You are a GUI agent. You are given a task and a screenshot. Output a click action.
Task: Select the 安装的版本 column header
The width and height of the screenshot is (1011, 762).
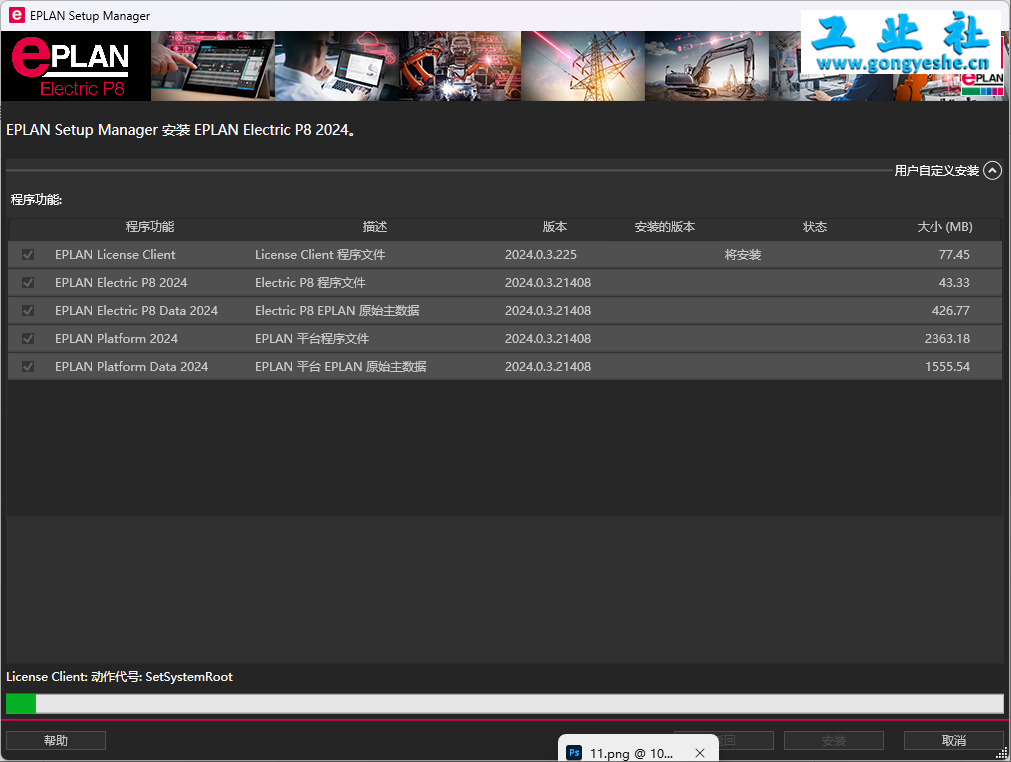665,227
